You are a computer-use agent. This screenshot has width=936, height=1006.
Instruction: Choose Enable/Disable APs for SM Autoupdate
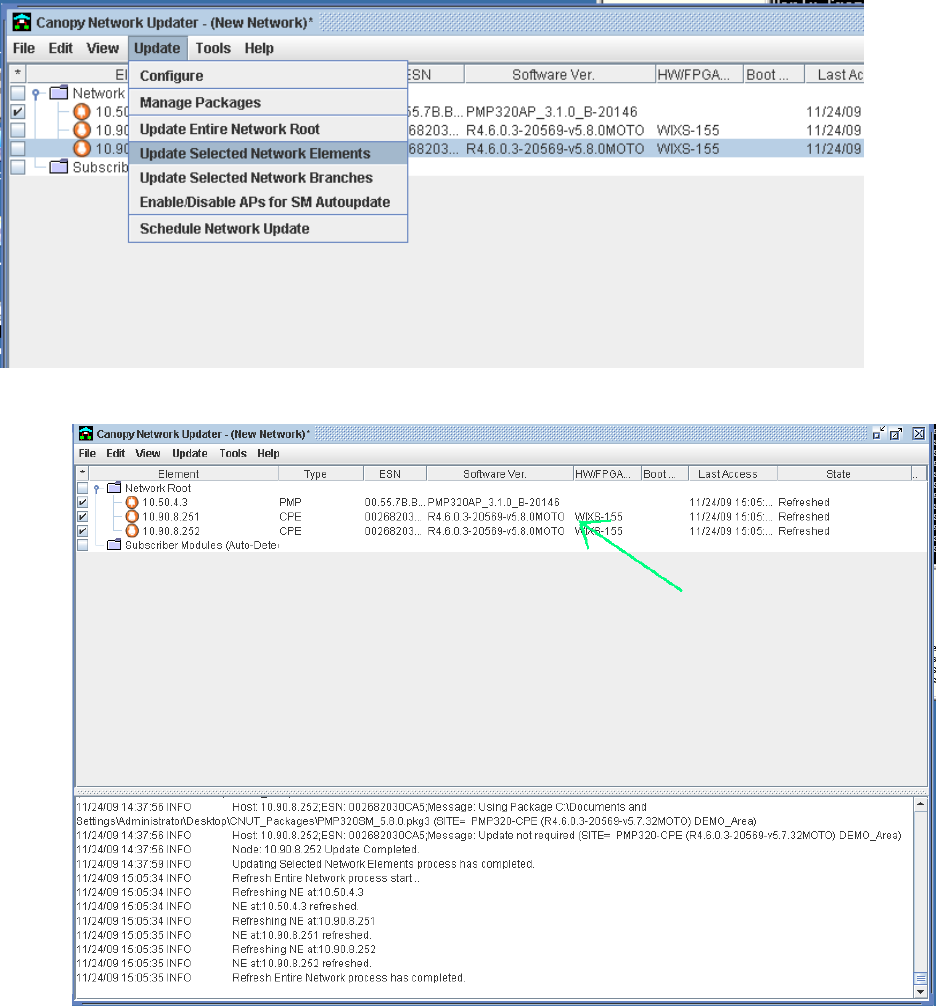[x=268, y=202]
